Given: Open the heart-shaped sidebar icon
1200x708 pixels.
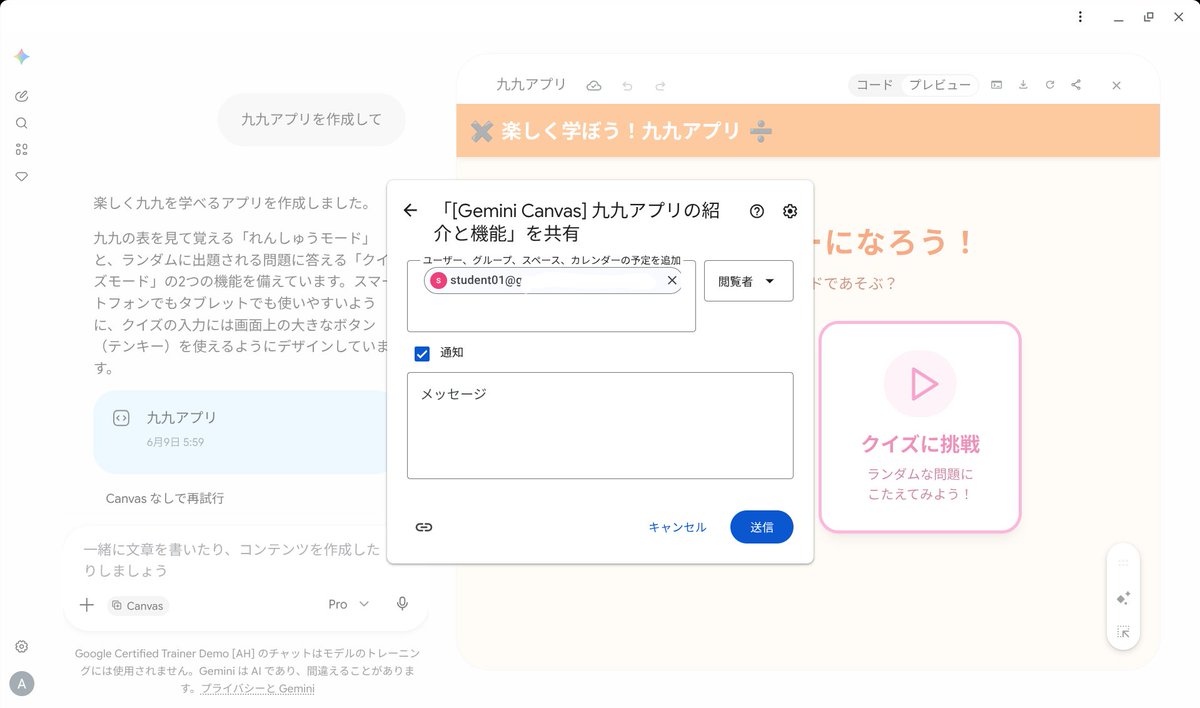Looking at the screenshot, I should click(21, 176).
